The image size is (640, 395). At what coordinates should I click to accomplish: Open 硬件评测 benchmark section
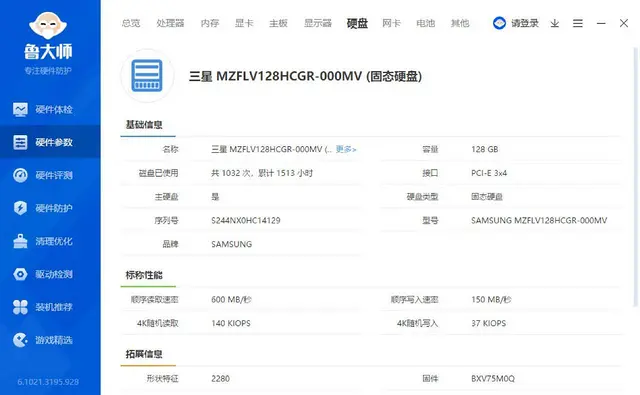pyautogui.click(x=50, y=175)
